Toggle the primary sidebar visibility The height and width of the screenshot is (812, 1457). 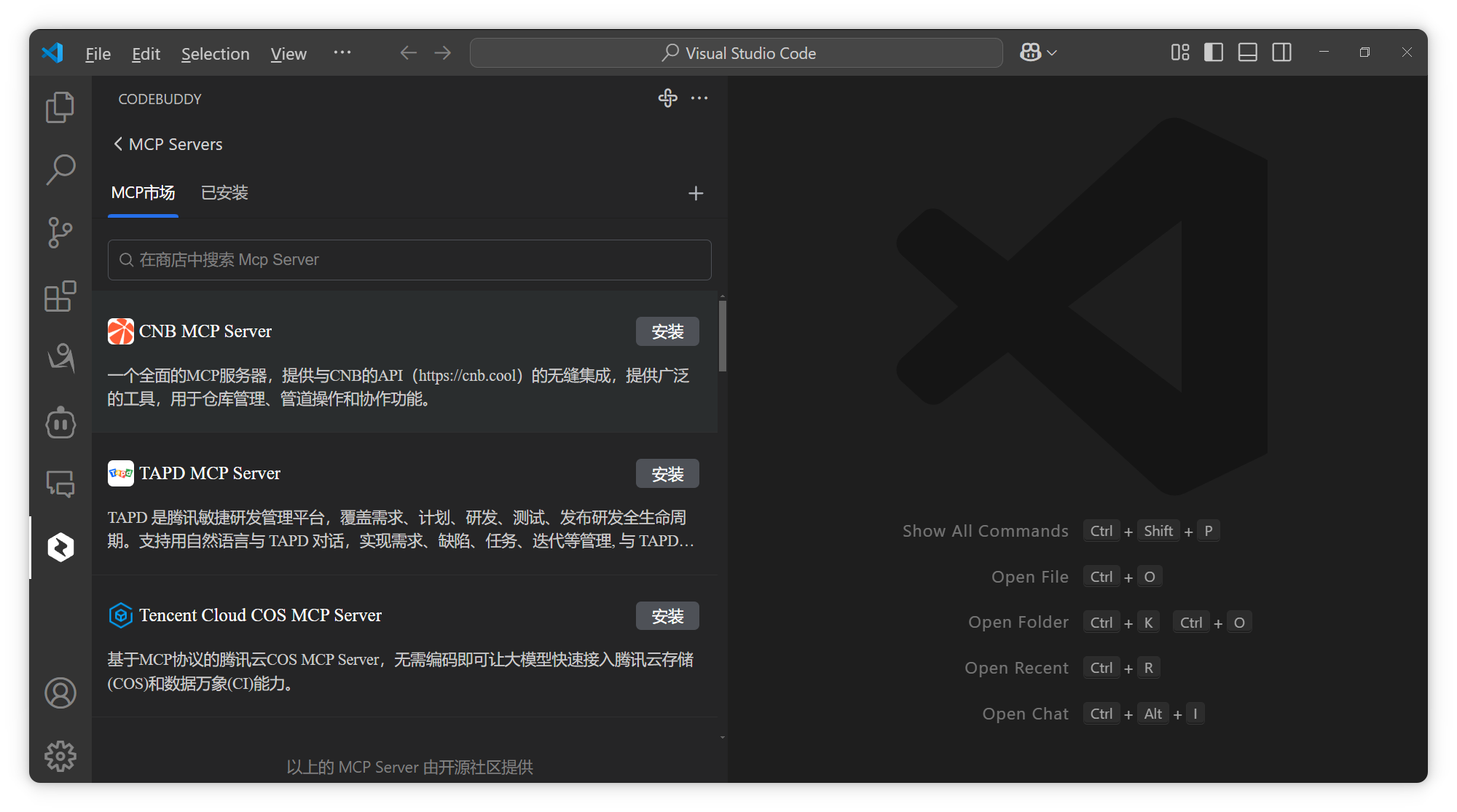pos(1213,52)
